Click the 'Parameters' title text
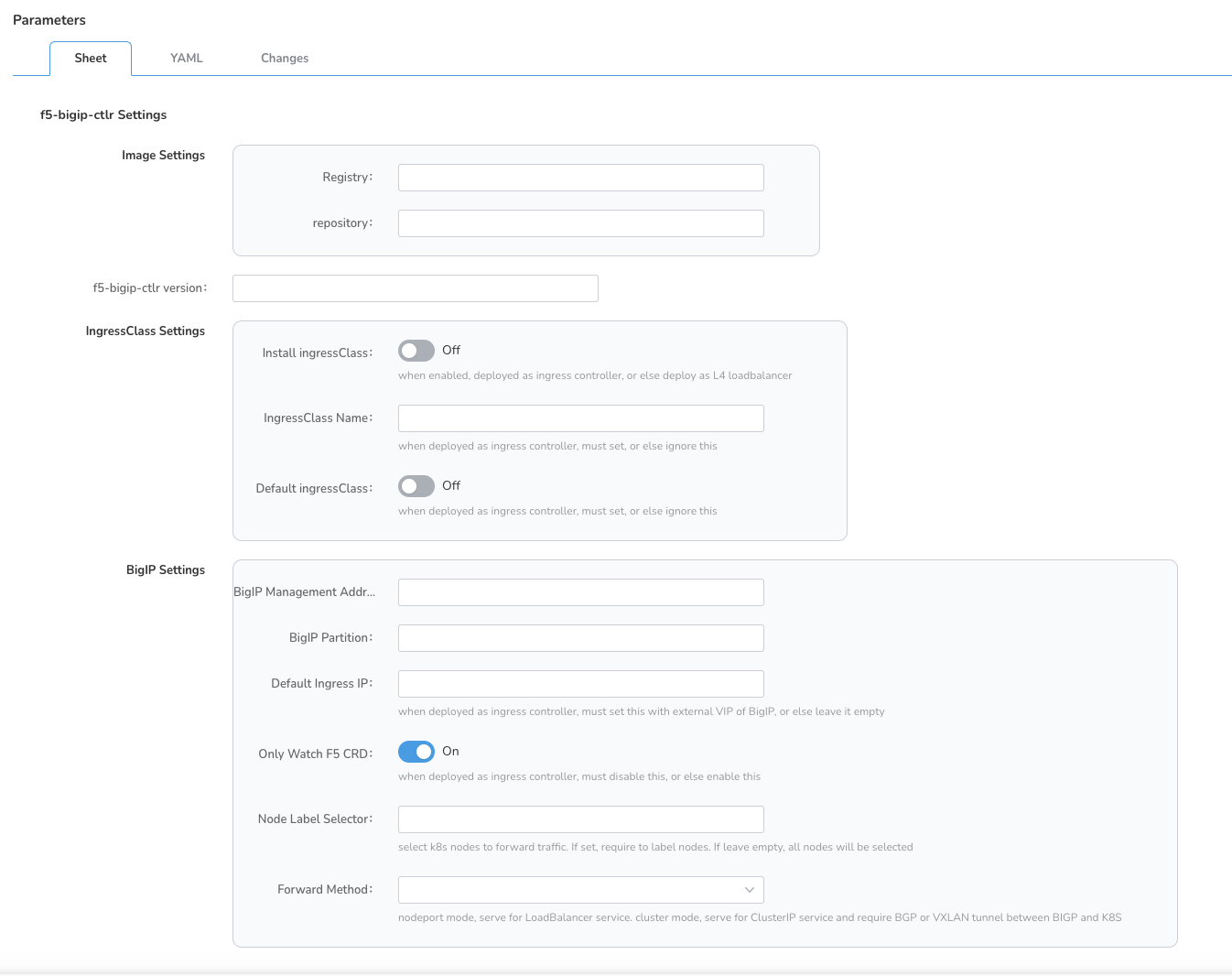The height and width of the screenshot is (976, 1232). 49,20
